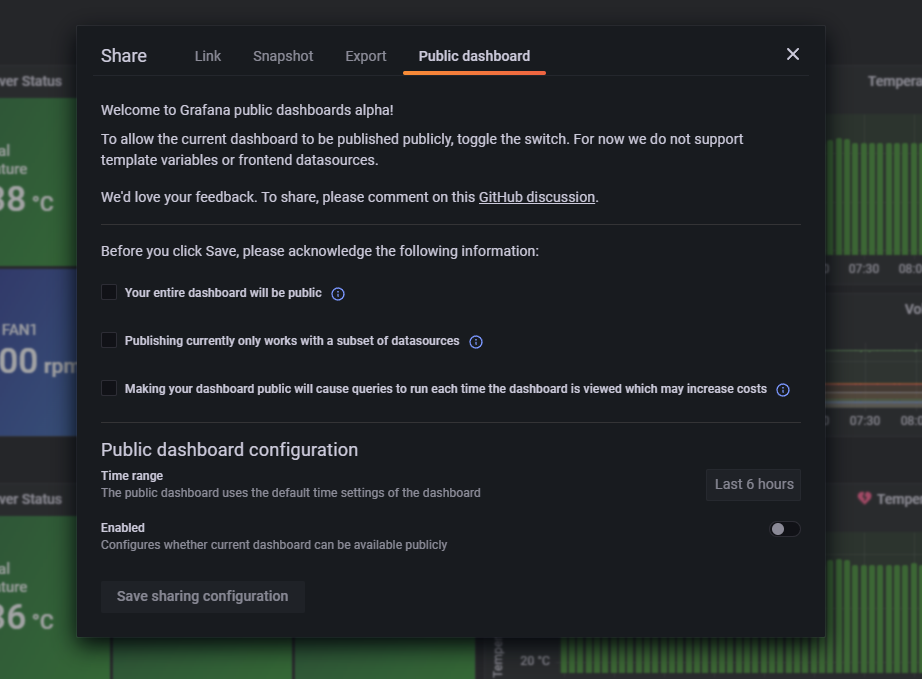Click the 'Enabled' setting label
The height and width of the screenshot is (679, 922).
pyautogui.click(x=123, y=528)
